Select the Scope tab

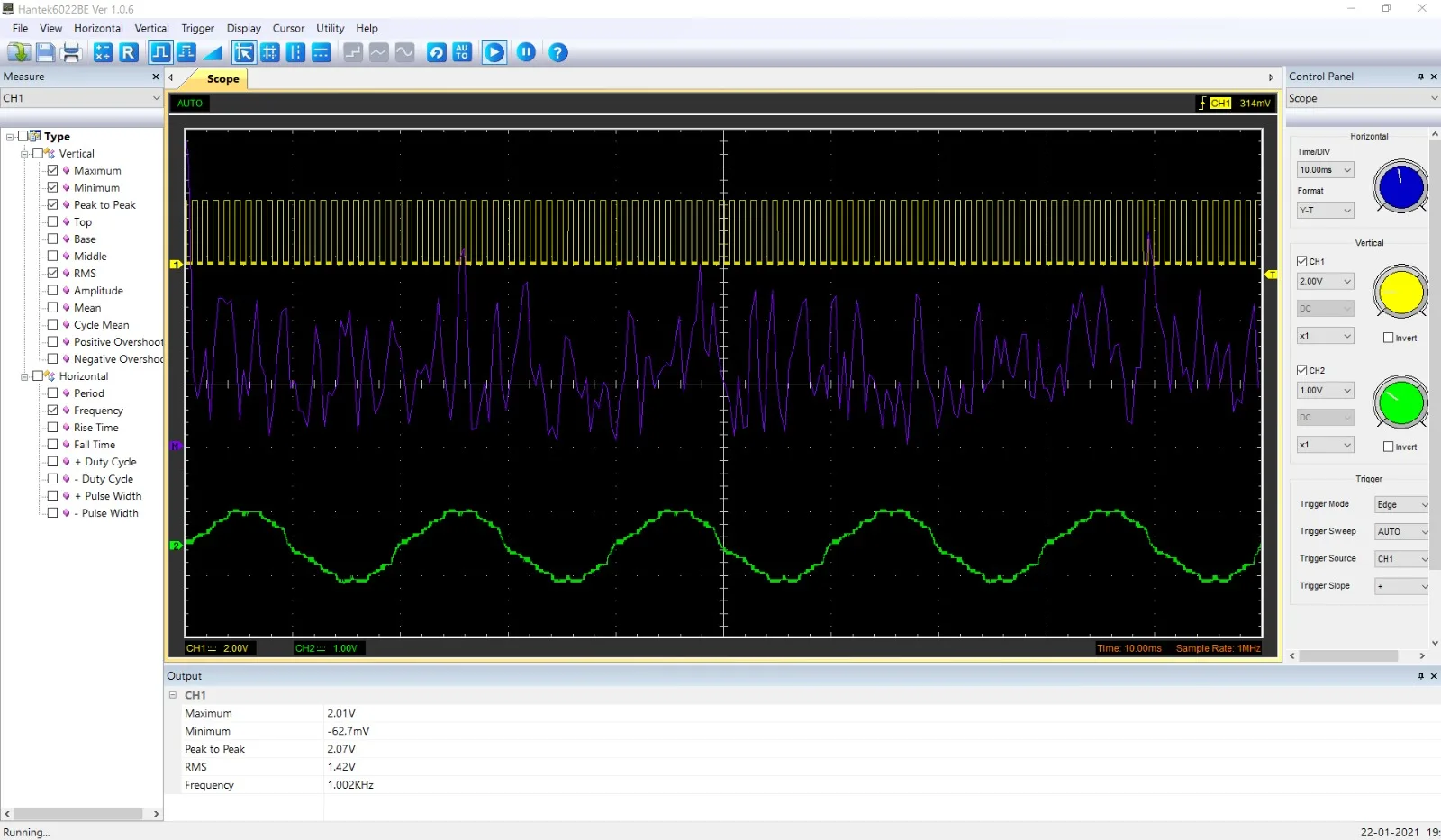tap(222, 79)
